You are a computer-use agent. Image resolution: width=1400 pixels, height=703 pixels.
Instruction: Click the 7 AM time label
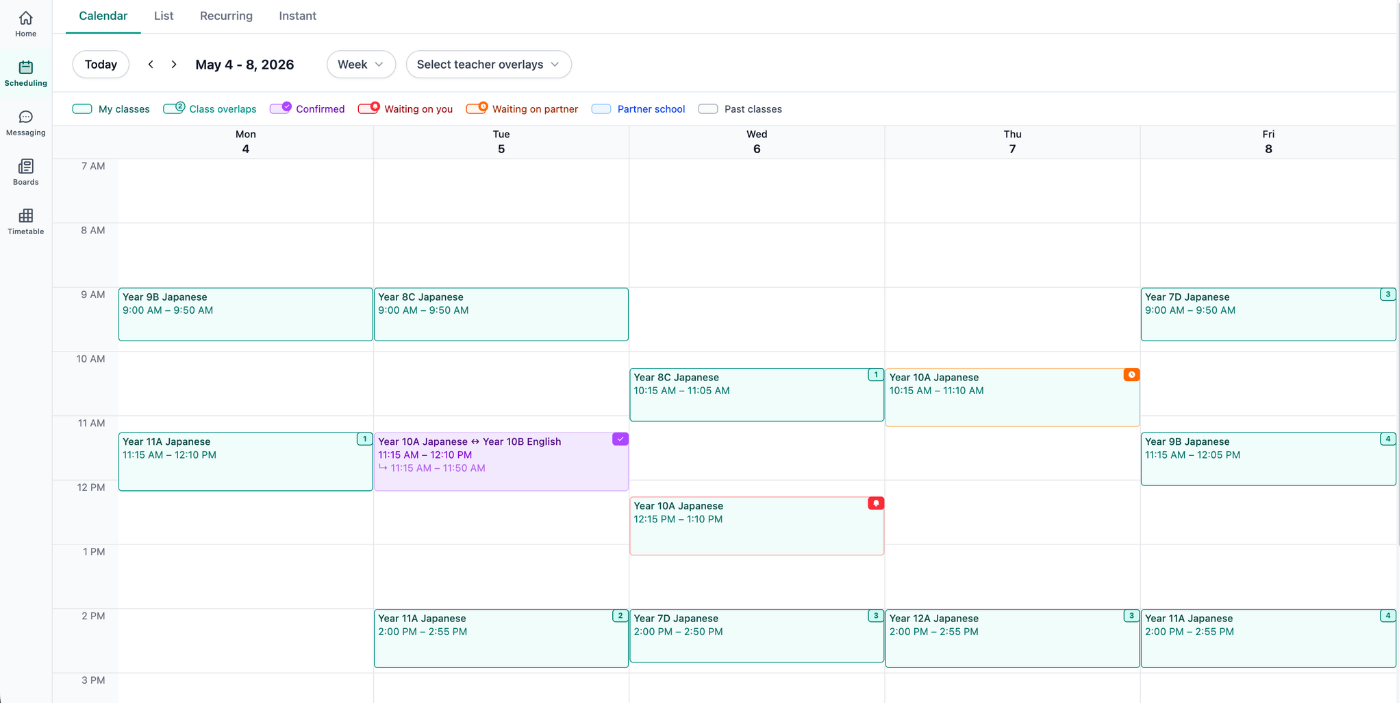pos(93,166)
